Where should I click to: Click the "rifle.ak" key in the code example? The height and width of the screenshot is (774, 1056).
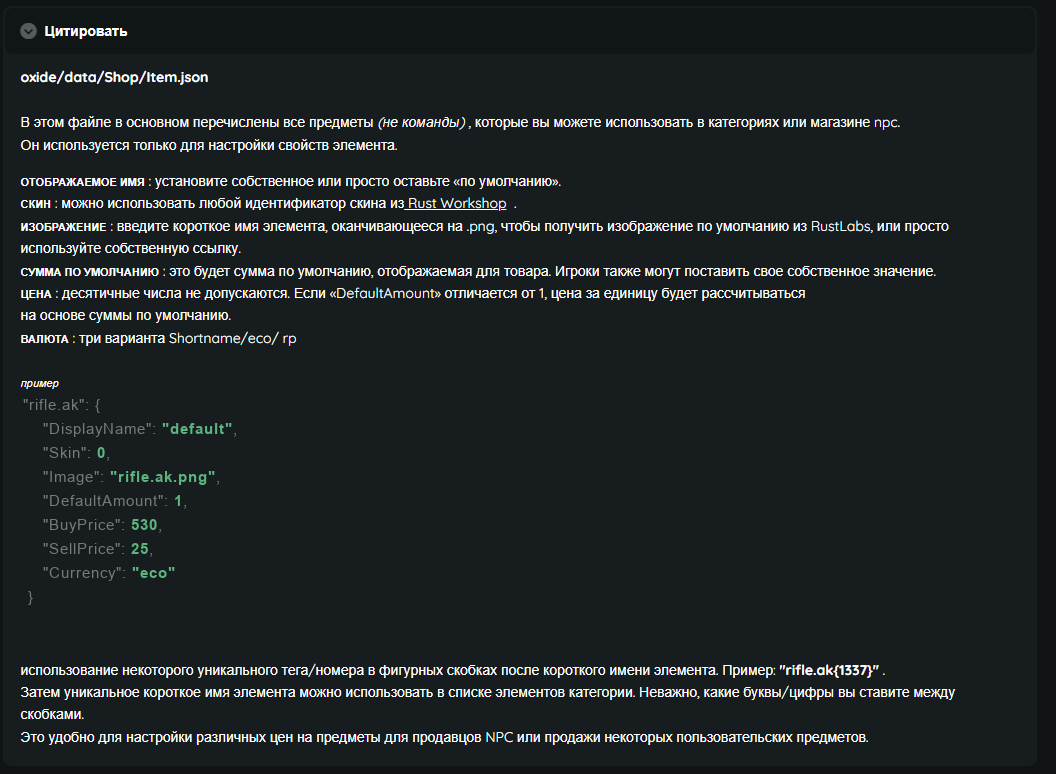tap(54, 405)
